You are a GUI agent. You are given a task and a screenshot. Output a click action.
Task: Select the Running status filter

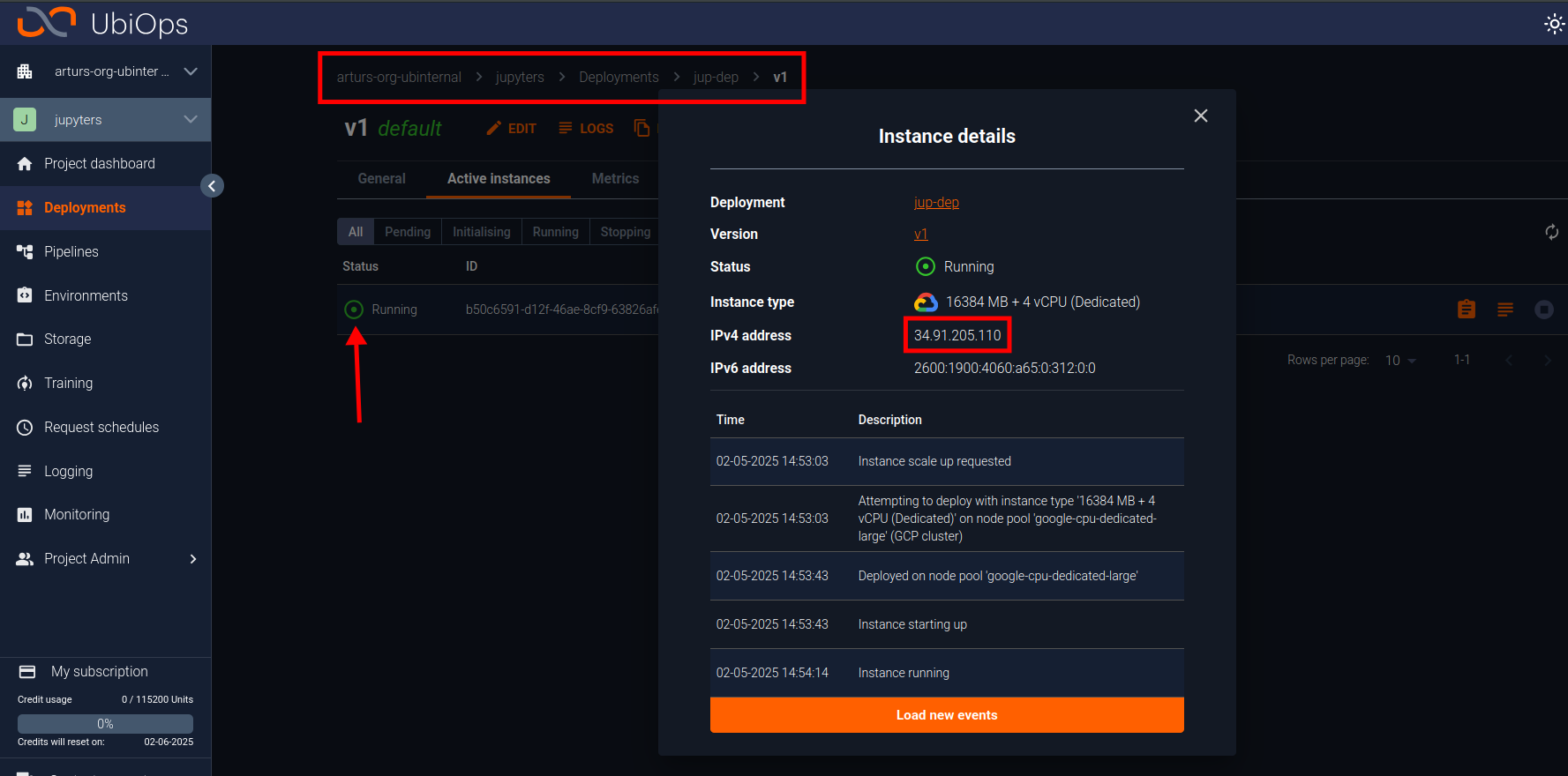(556, 232)
